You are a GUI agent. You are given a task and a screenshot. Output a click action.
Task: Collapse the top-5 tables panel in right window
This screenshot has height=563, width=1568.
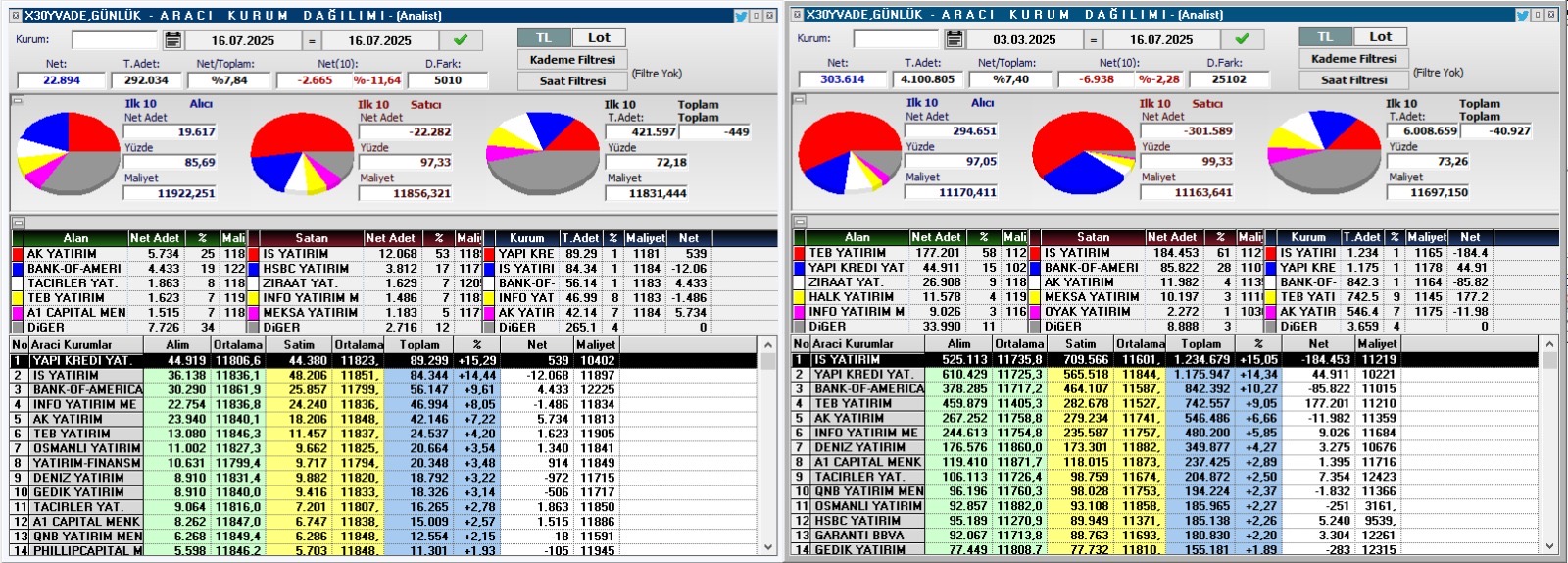coord(800,222)
